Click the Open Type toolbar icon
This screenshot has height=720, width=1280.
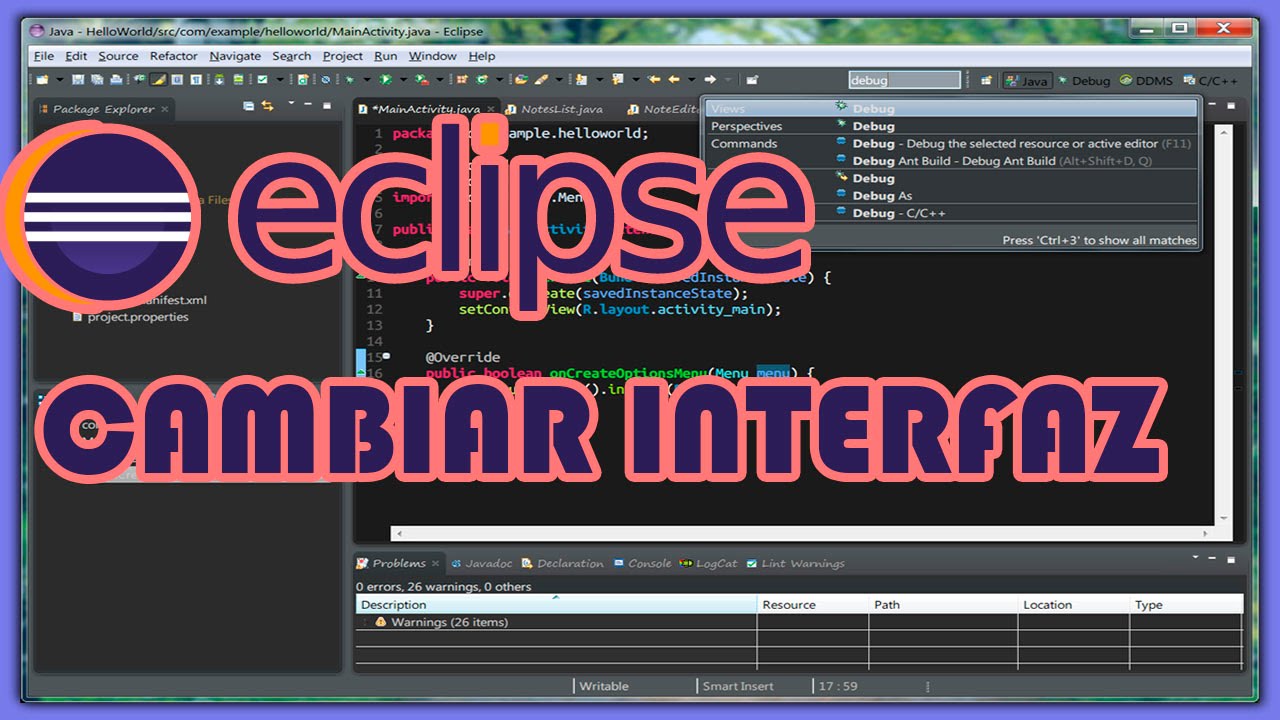(x=521, y=79)
